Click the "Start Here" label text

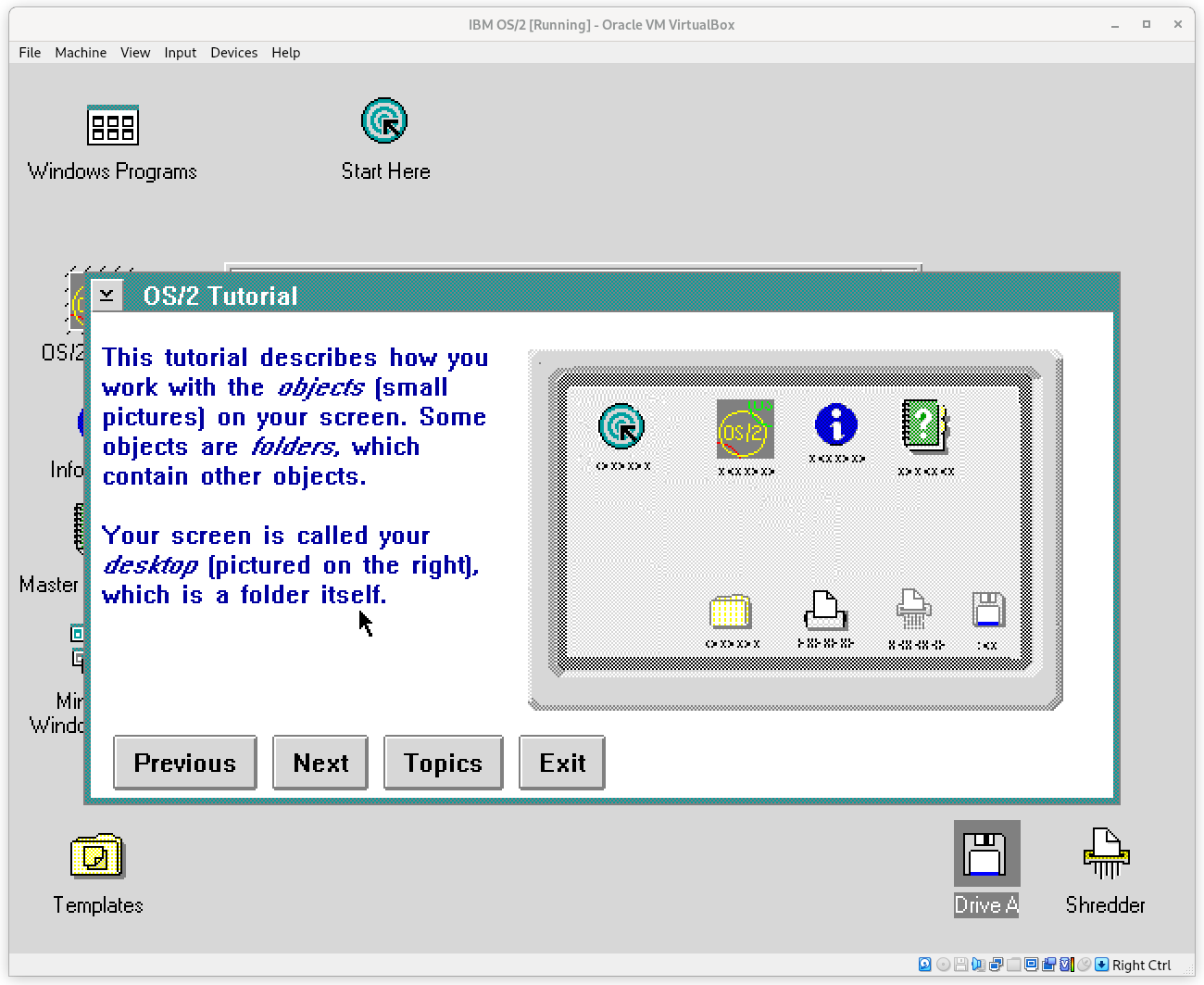(x=386, y=171)
